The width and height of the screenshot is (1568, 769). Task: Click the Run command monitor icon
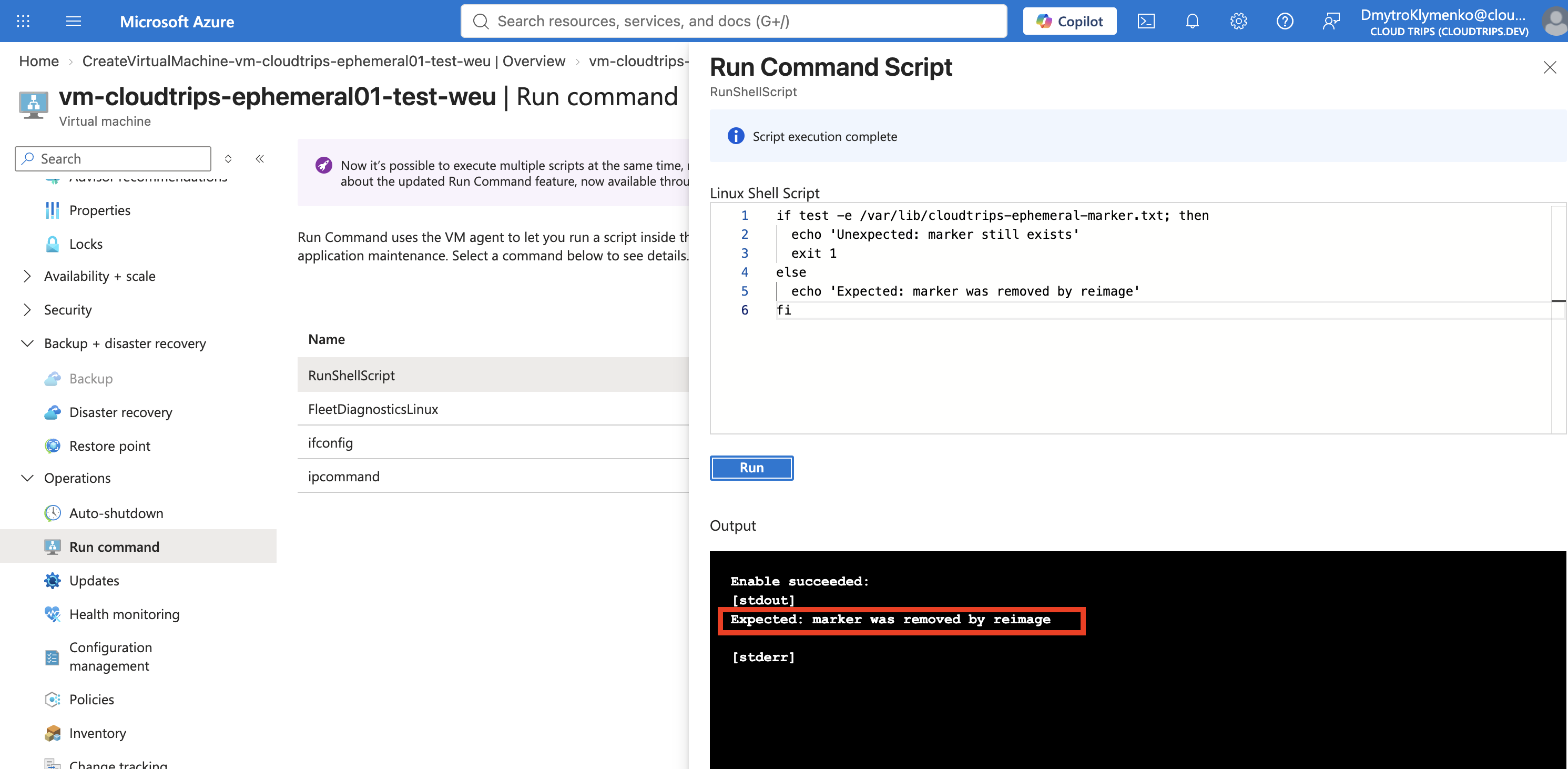coord(53,547)
